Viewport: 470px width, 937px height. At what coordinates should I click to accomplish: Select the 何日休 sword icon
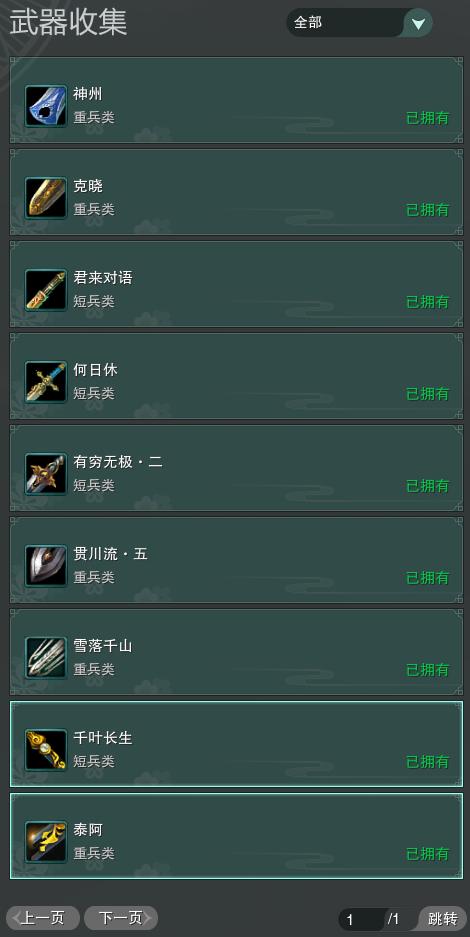tap(46, 382)
